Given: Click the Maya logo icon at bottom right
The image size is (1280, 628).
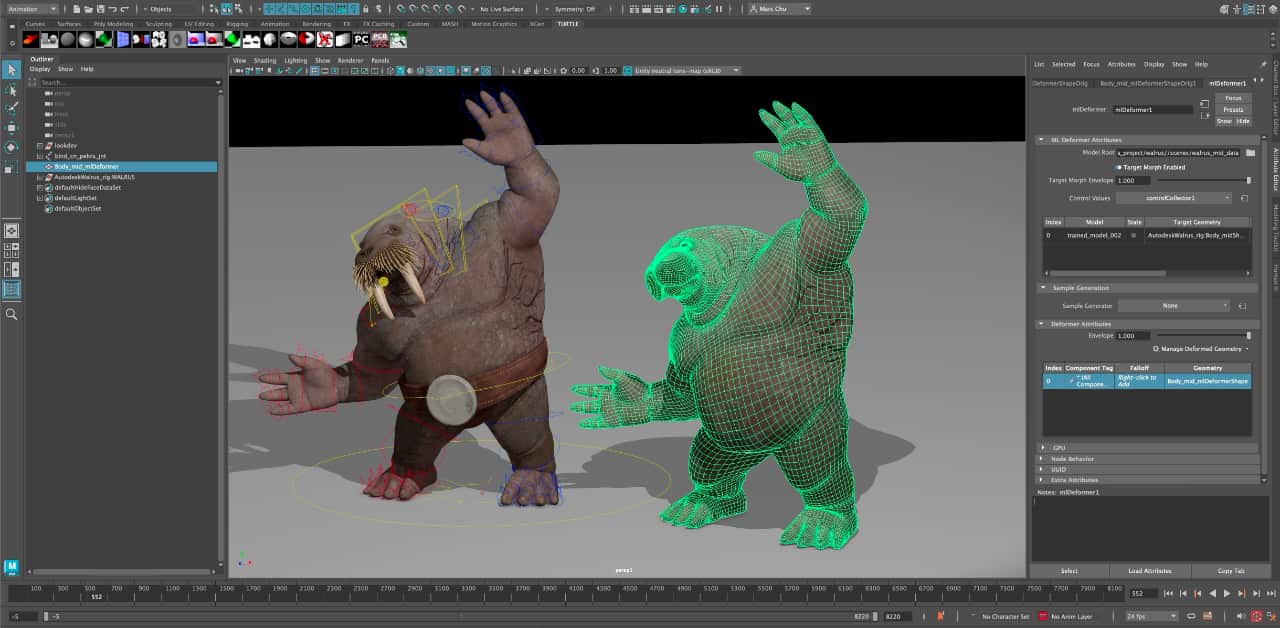Looking at the screenshot, I should pos(12,566).
